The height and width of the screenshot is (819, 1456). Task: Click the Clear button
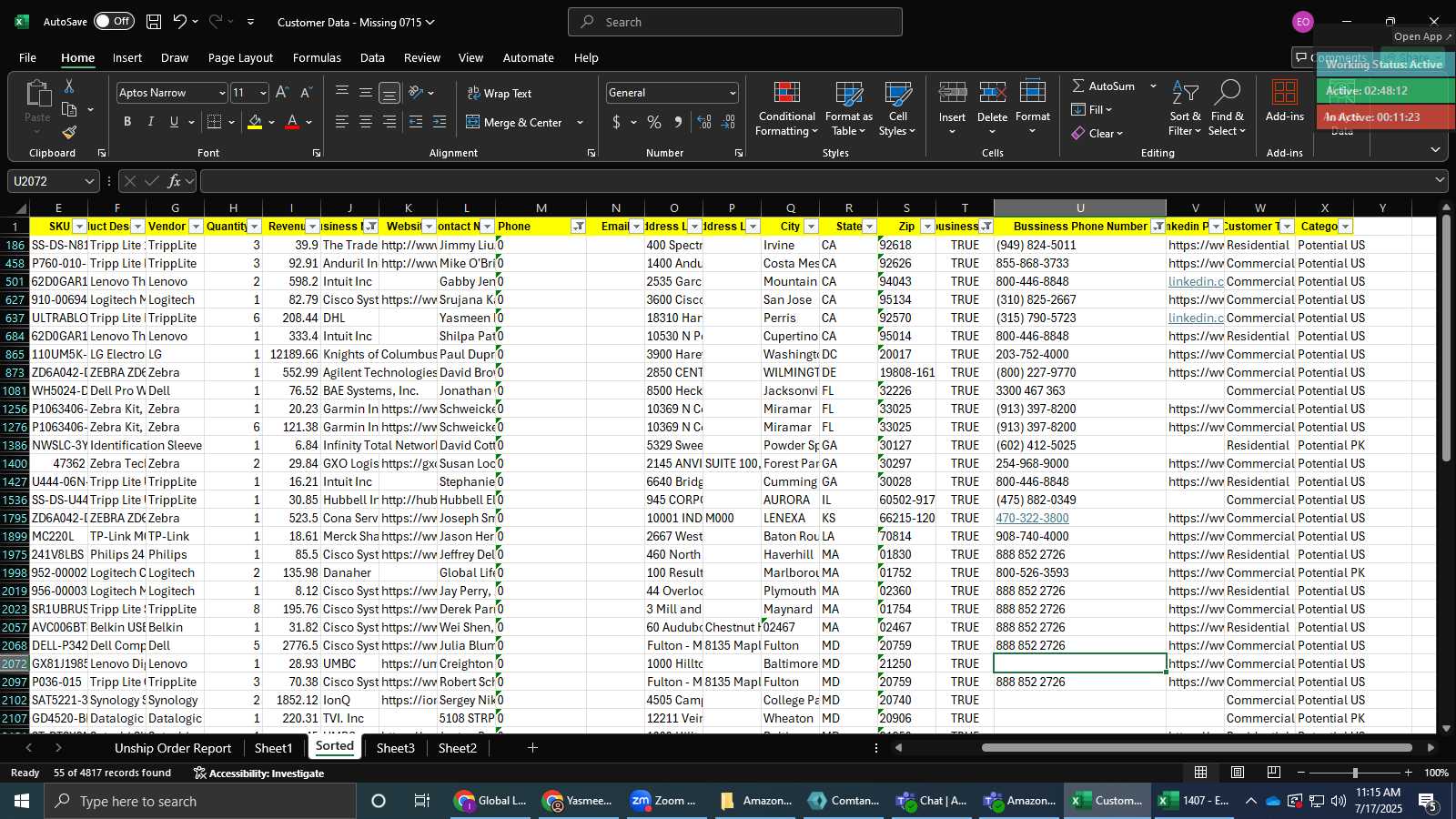[1097, 133]
